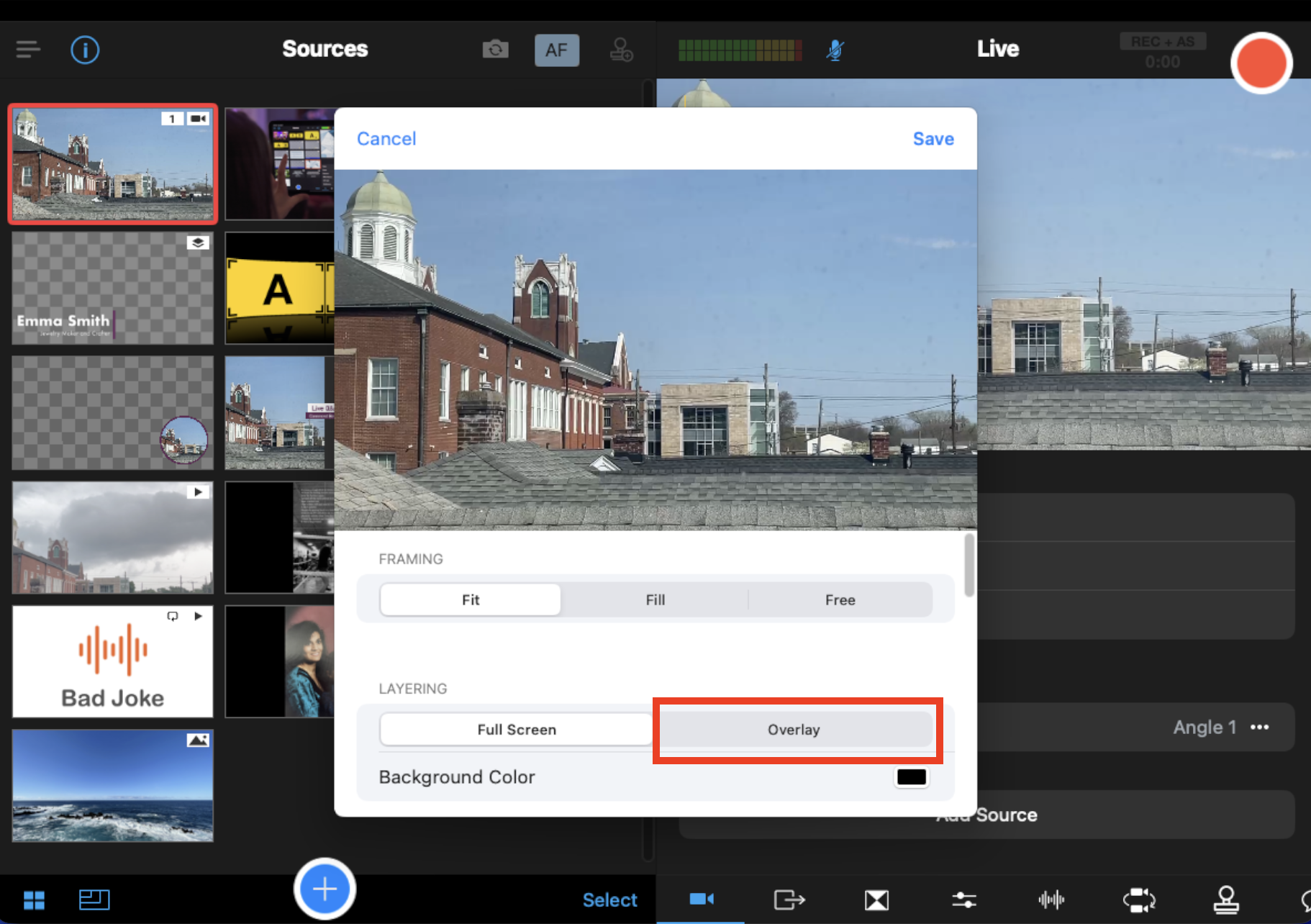1311x924 pixels.
Task: Open the hamburger menu in Sources
Action: [28, 50]
